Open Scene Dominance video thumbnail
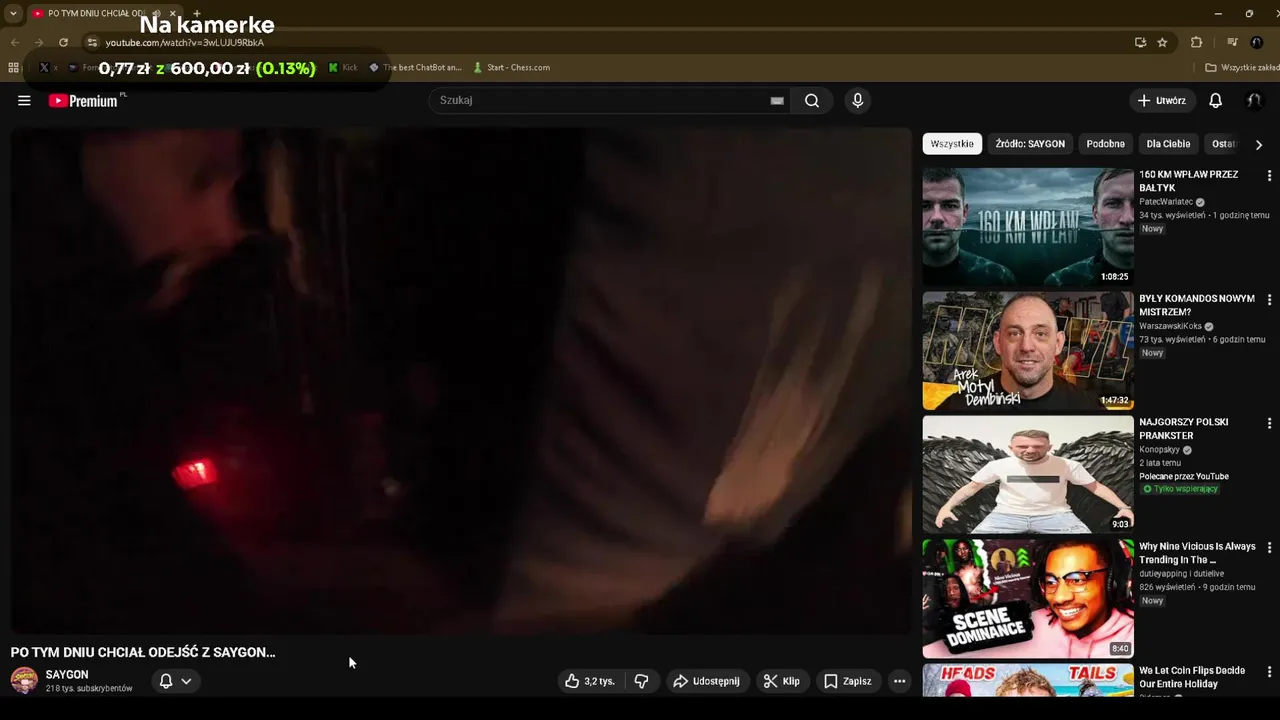1280x720 pixels. (1028, 598)
